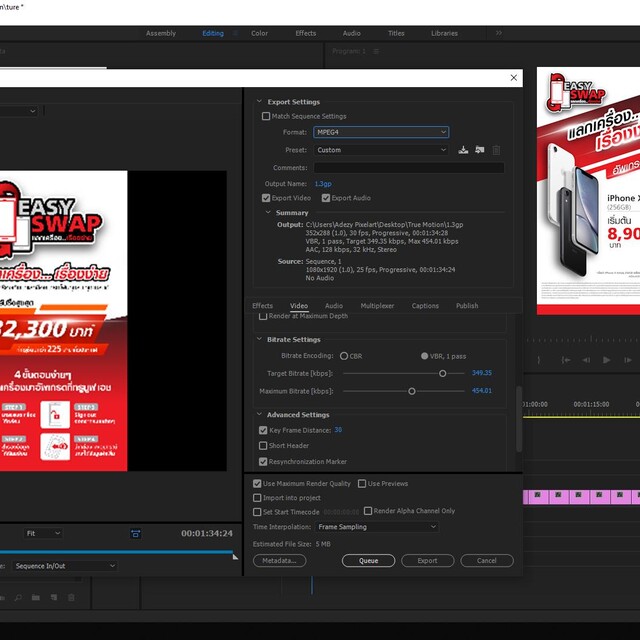Collapse the Export Settings section
This screenshot has height=640, width=640.
click(259, 101)
